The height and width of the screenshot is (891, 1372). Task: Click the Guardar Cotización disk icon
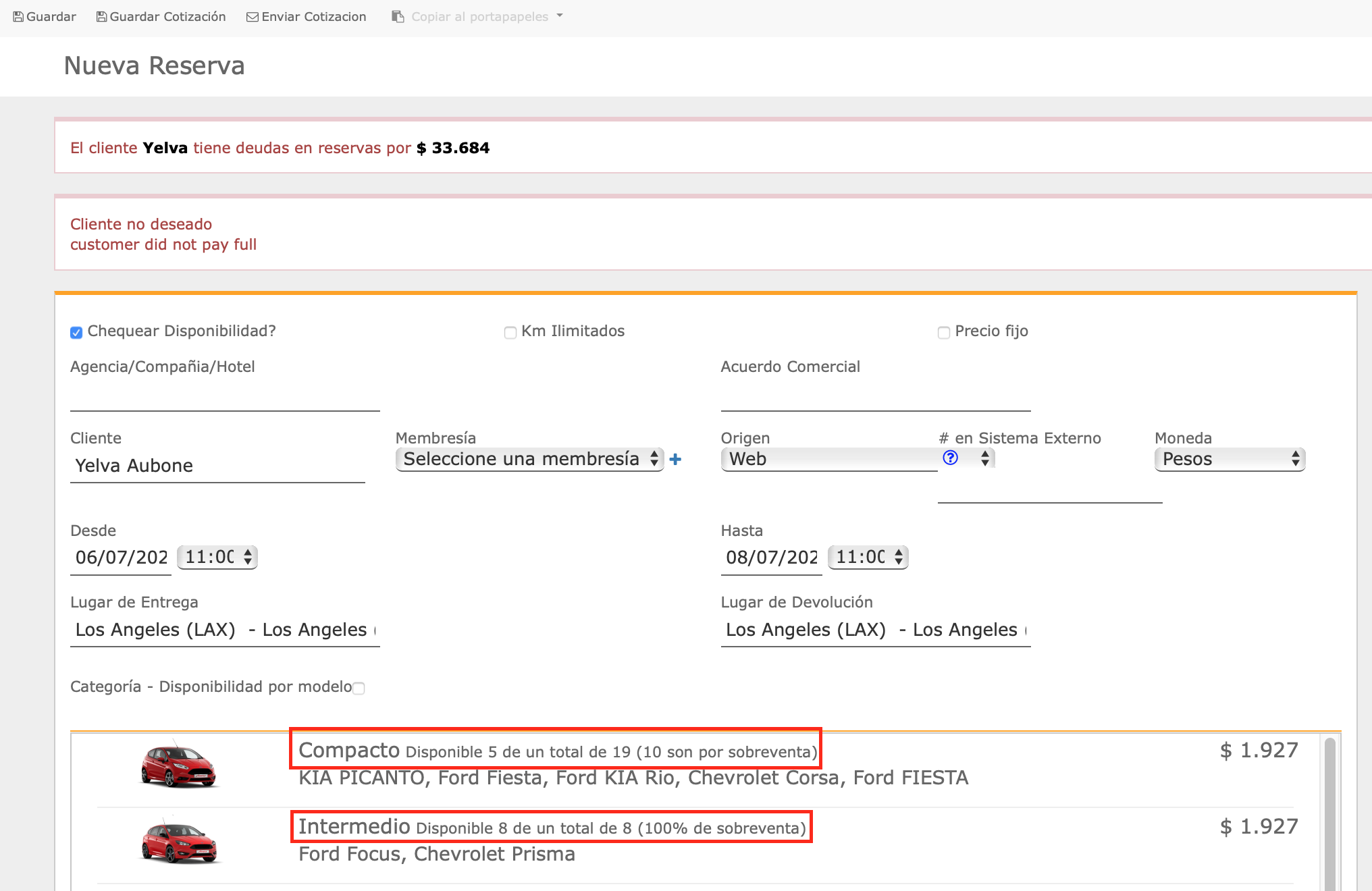101,17
